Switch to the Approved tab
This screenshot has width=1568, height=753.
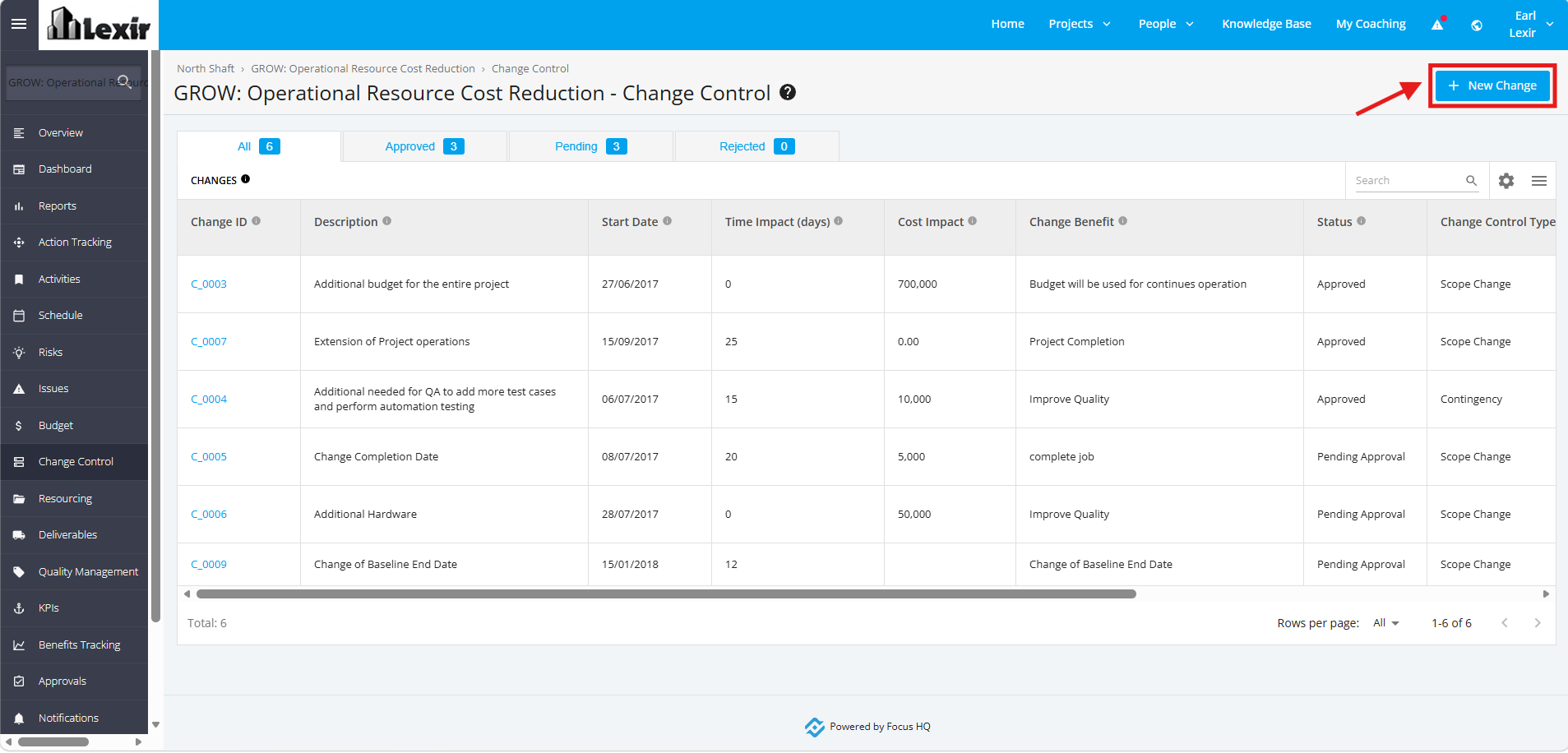coord(425,146)
